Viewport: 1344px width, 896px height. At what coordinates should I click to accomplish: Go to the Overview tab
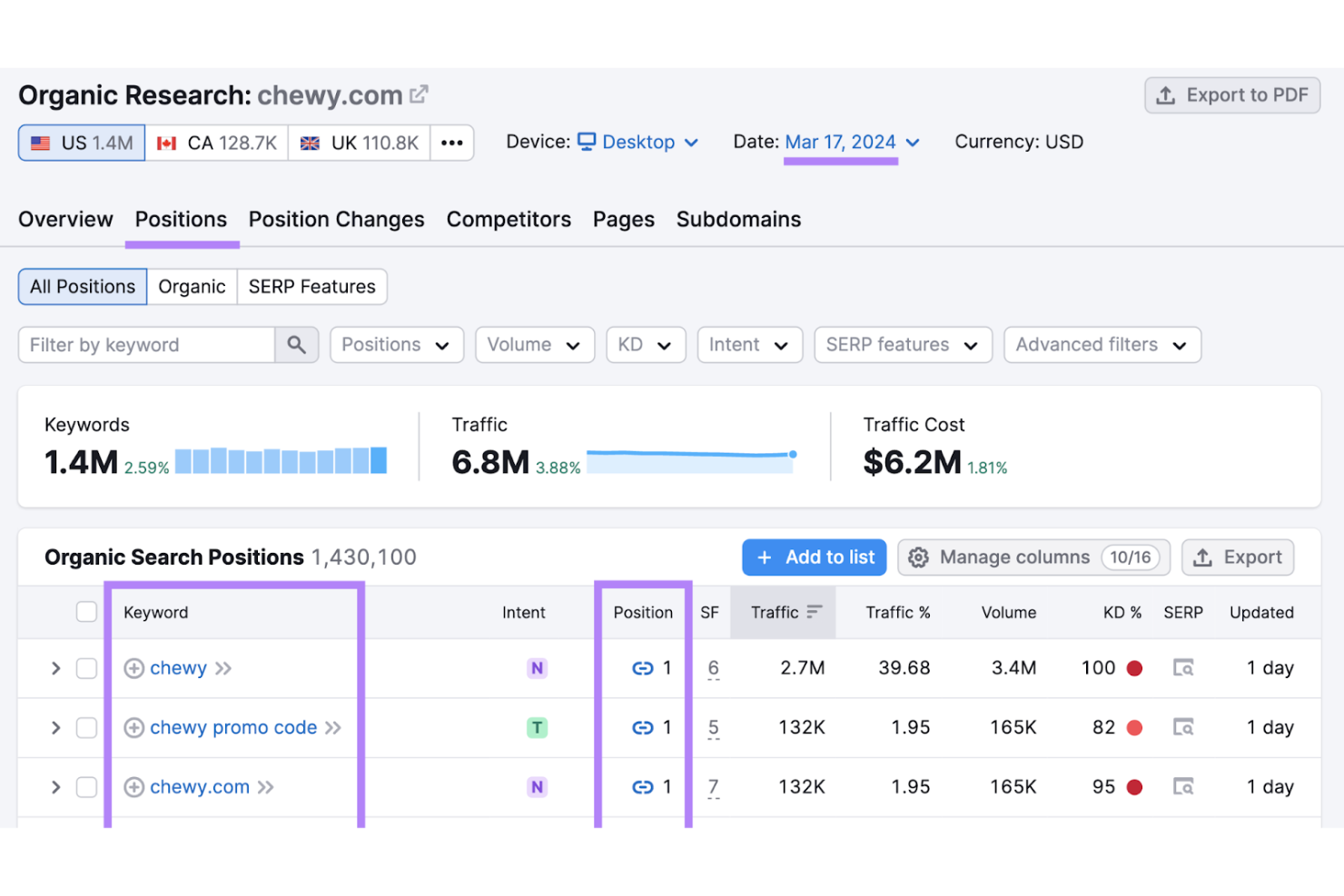[x=65, y=220]
